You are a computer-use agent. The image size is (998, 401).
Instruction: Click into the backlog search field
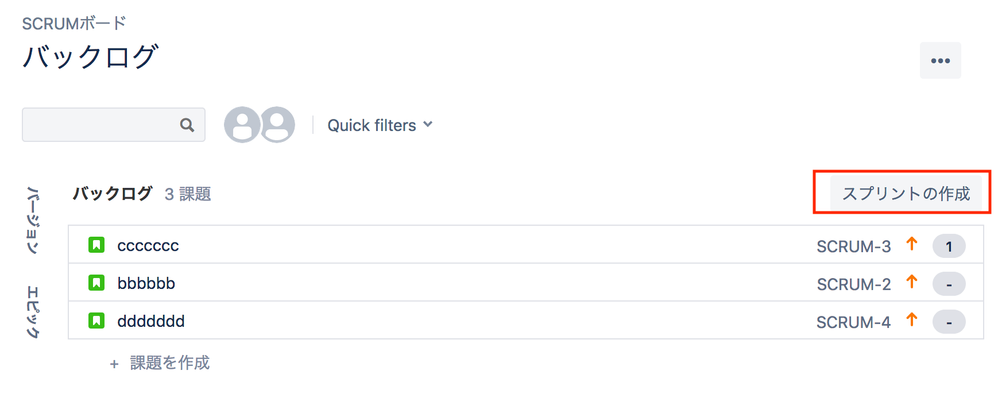pos(113,125)
